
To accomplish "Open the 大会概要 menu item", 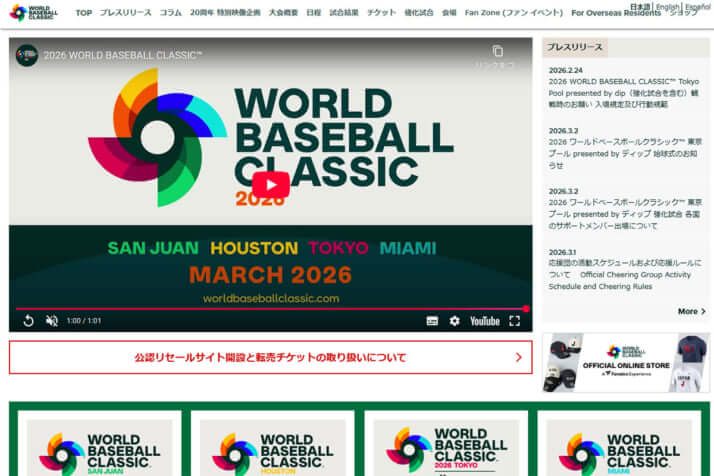I will point(283,13).
